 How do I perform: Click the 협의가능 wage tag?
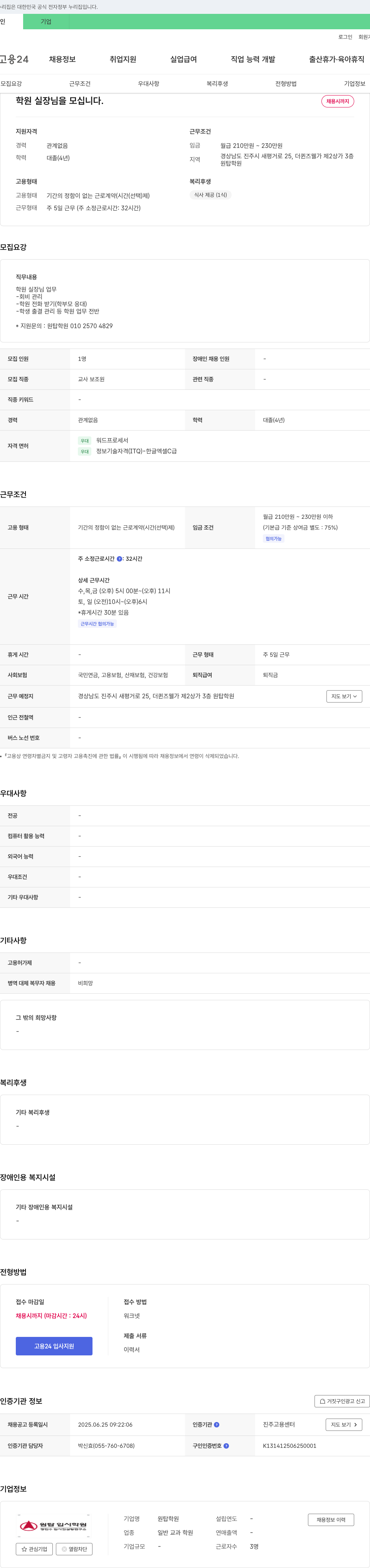(274, 539)
